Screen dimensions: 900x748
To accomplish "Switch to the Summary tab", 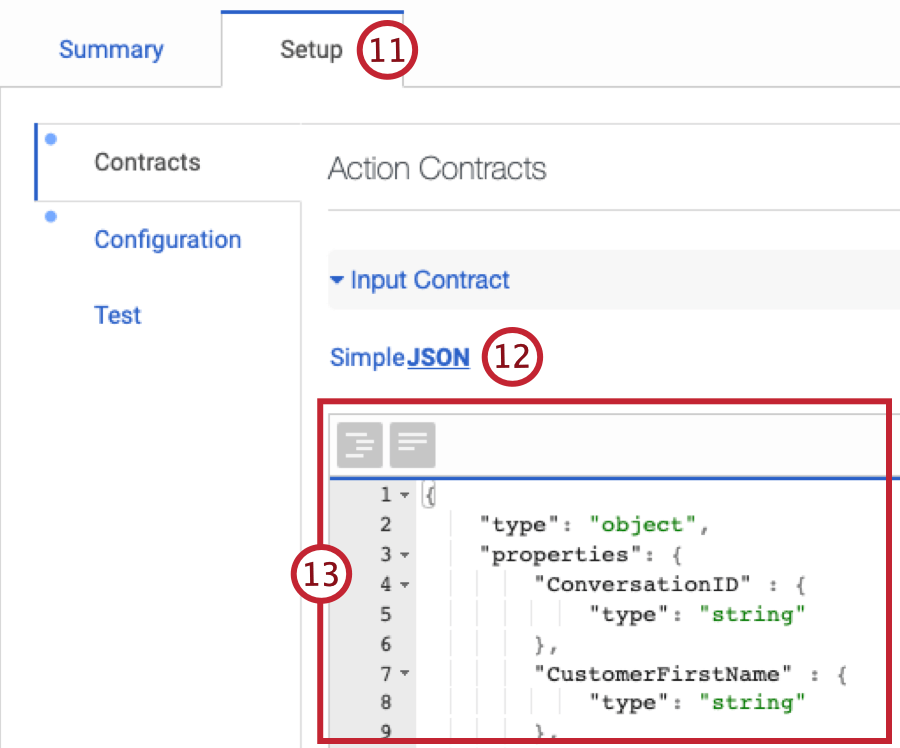I will (110, 49).
